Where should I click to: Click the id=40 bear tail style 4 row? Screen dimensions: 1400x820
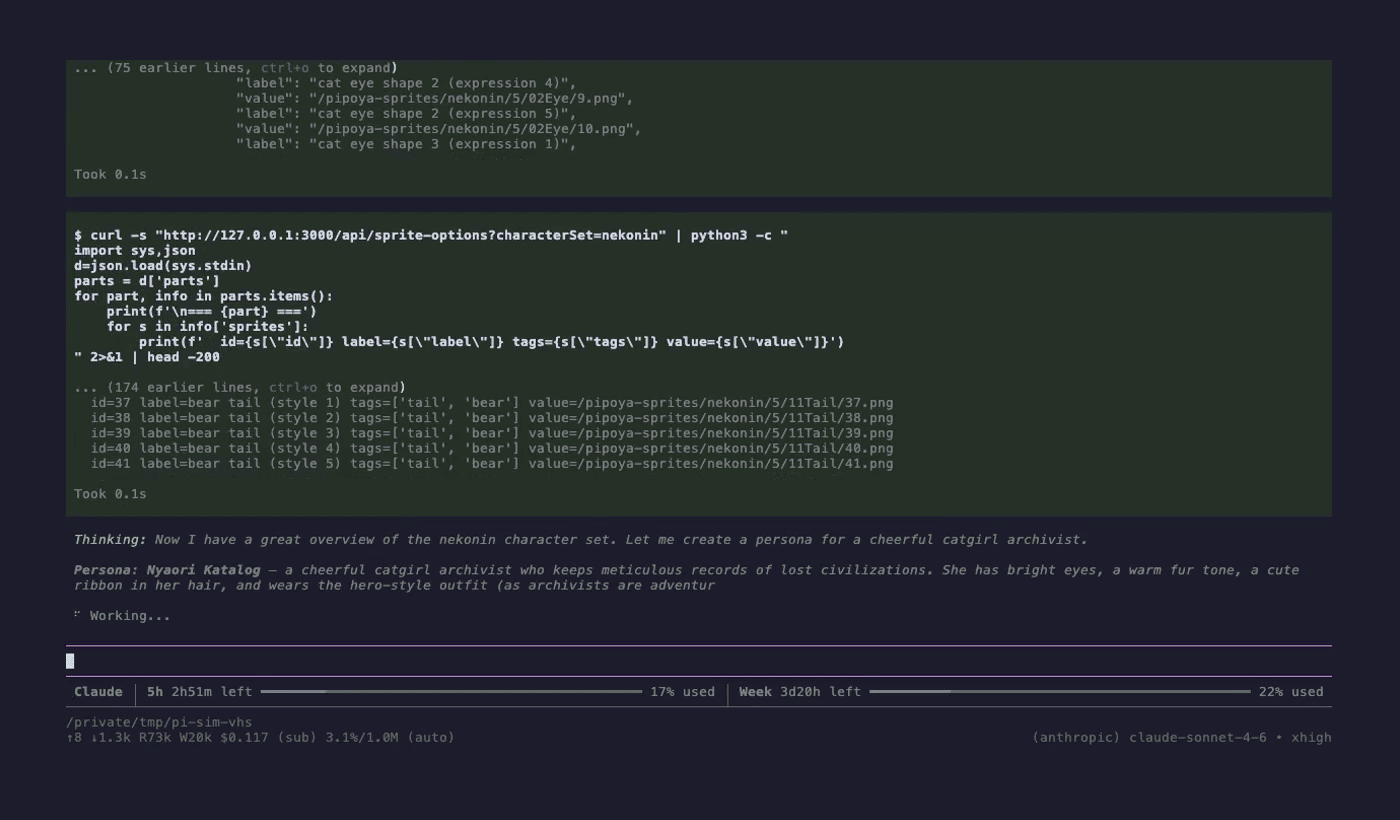tap(492, 448)
